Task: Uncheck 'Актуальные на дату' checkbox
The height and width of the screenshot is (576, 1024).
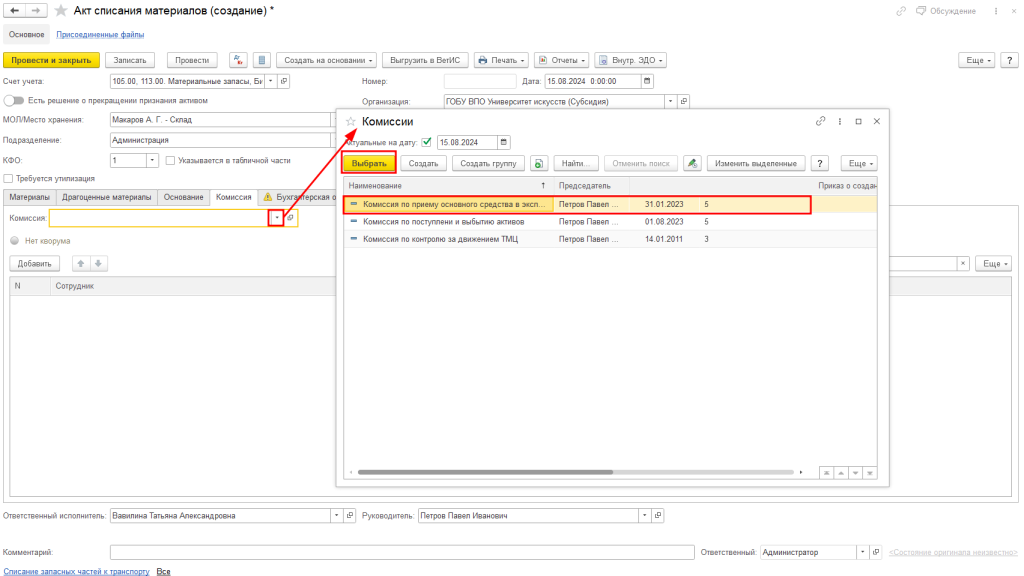Action: pyautogui.click(x=427, y=142)
